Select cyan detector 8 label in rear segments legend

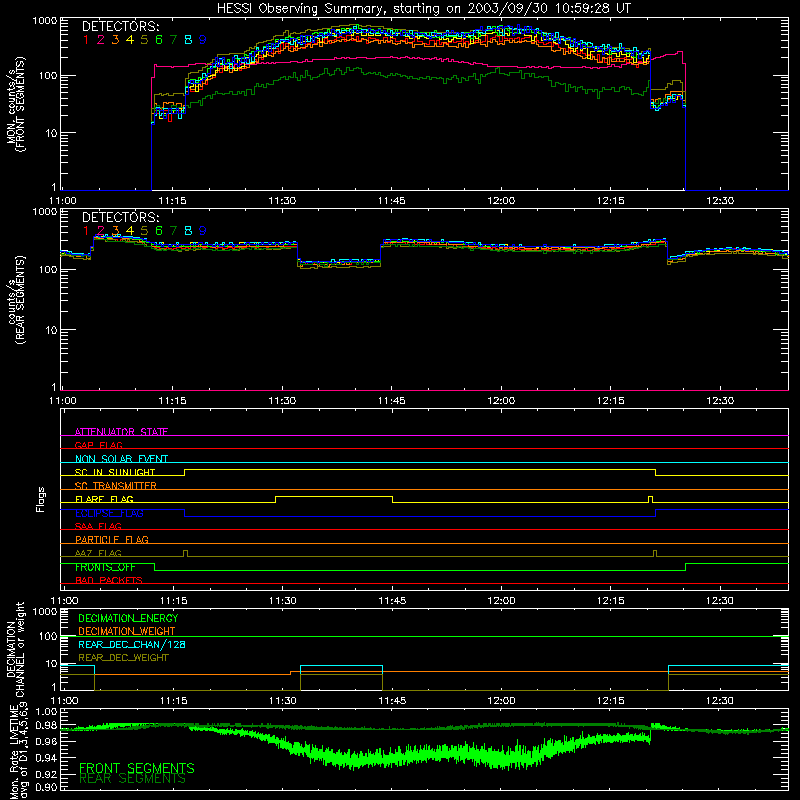[188, 231]
